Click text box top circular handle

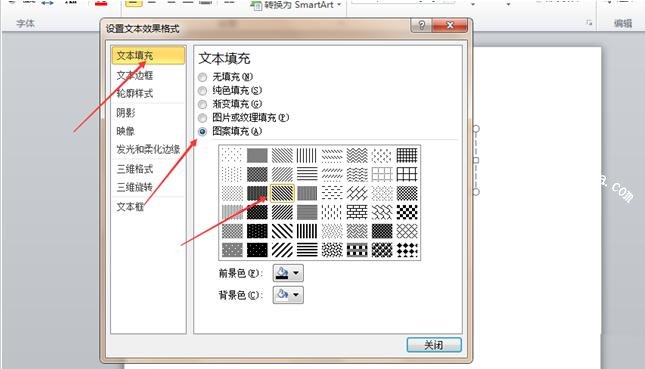coord(476,129)
